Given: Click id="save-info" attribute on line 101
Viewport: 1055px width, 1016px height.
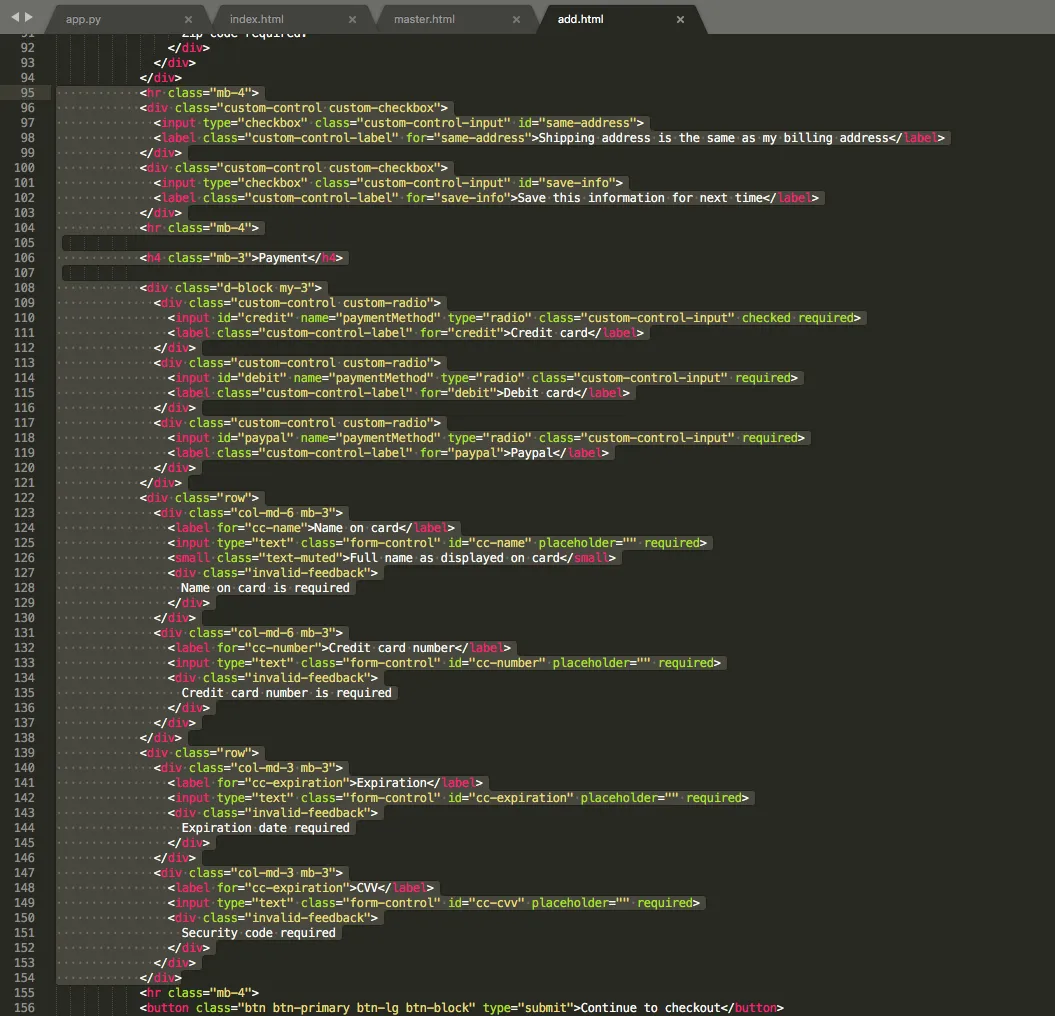Looking at the screenshot, I should pos(567,183).
